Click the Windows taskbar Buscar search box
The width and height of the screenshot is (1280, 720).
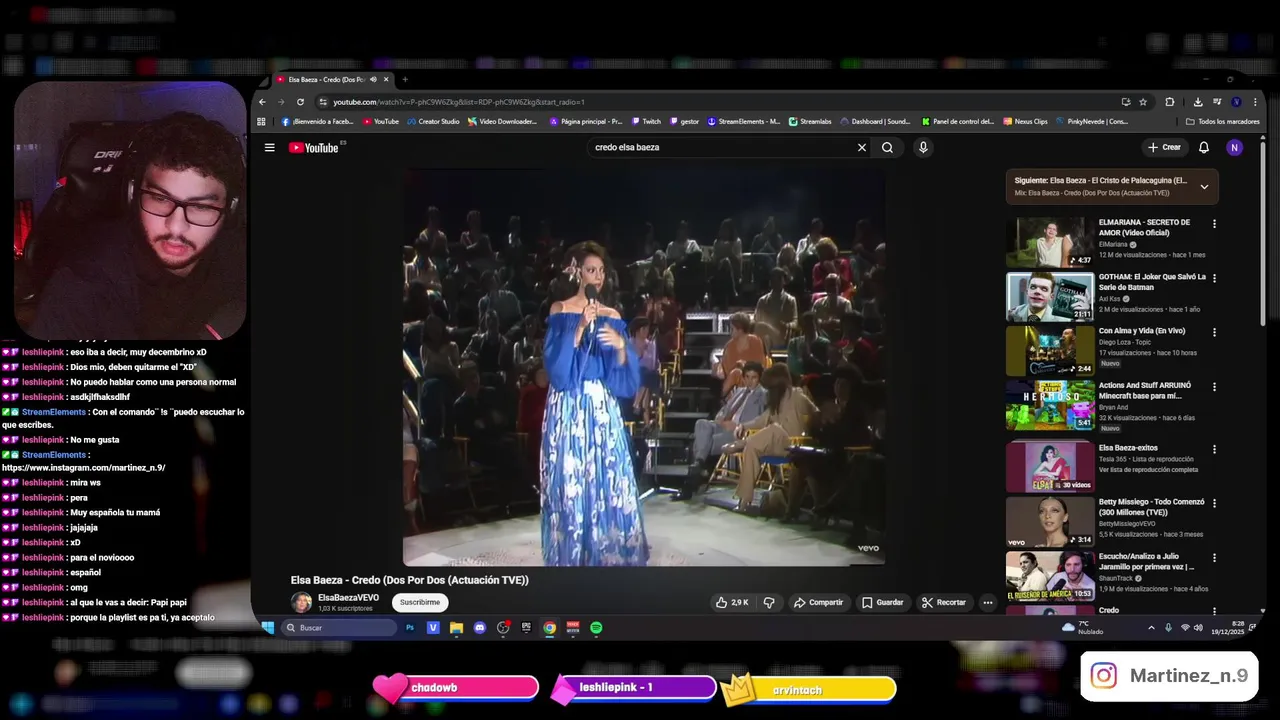(x=339, y=628)
